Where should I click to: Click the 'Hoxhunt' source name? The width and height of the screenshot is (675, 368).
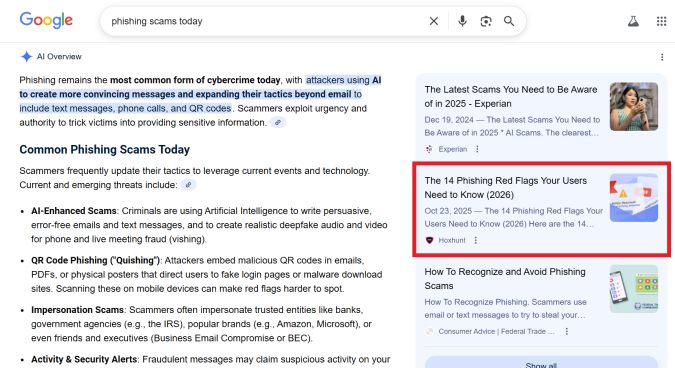(x=452, y=240)
